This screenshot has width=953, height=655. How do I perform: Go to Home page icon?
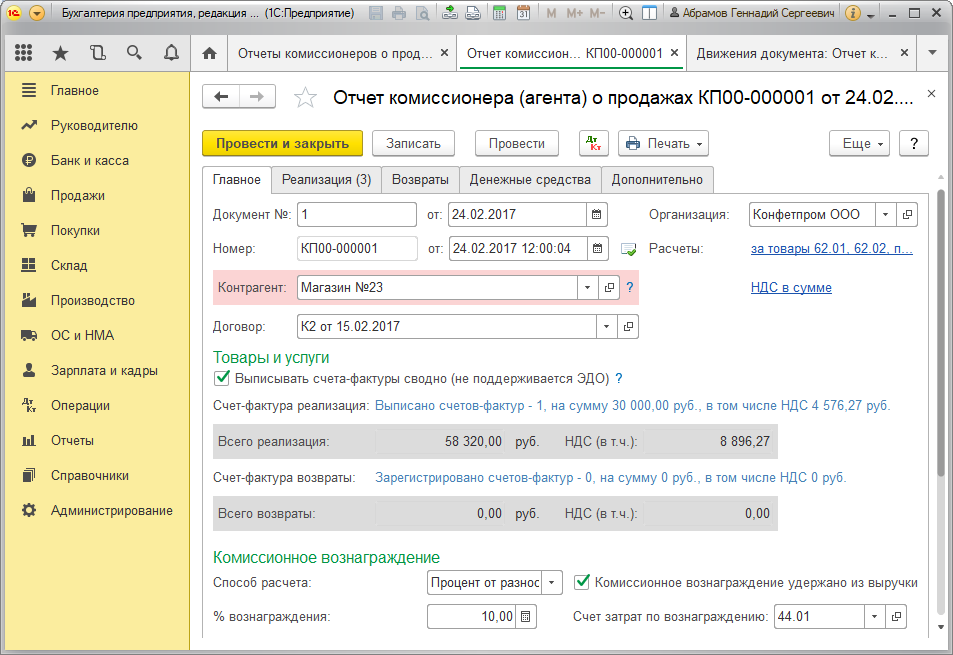[210, 53]
